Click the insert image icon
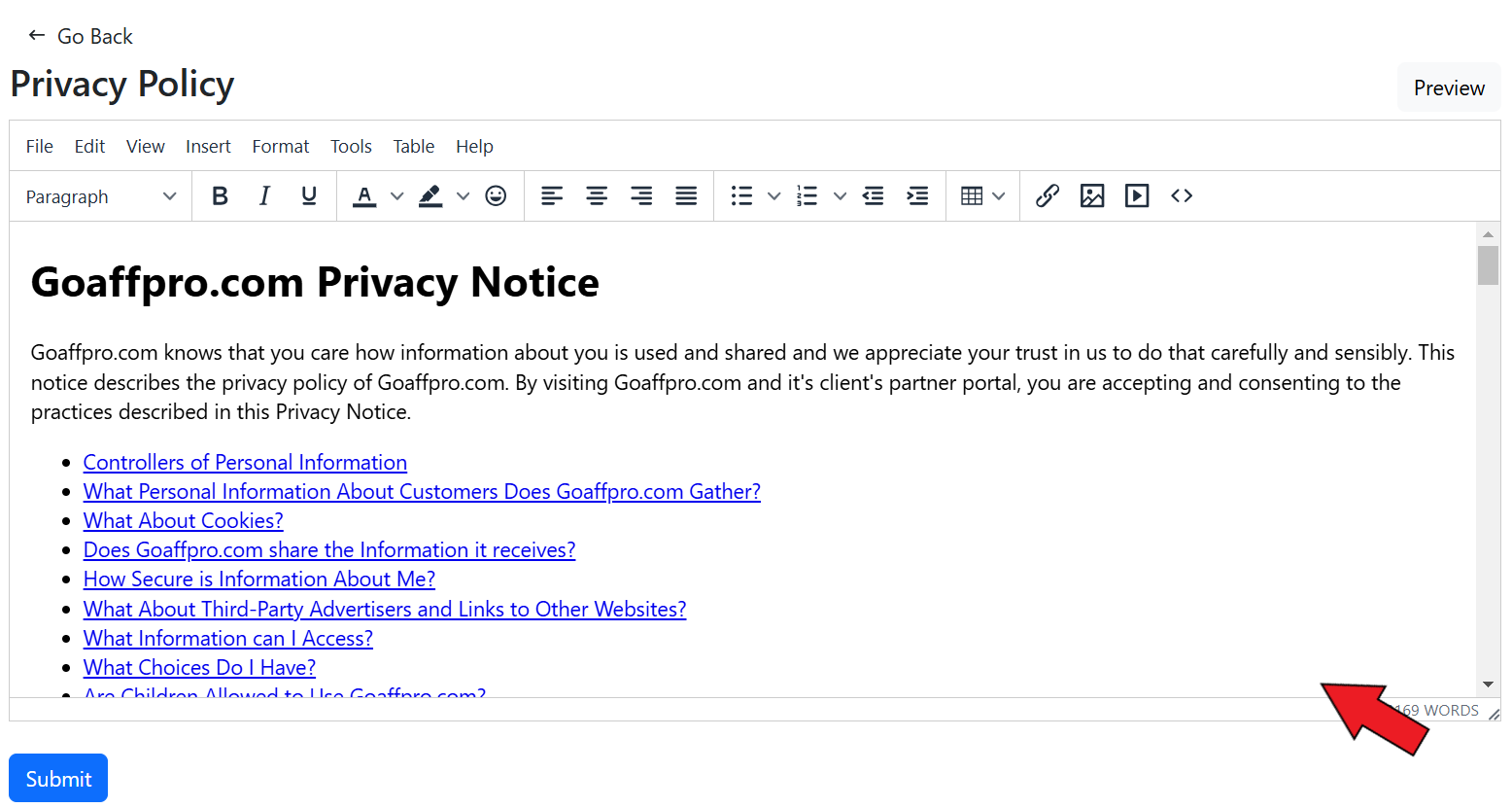Screen dimensions: 1512x808 click(1091, 196)
